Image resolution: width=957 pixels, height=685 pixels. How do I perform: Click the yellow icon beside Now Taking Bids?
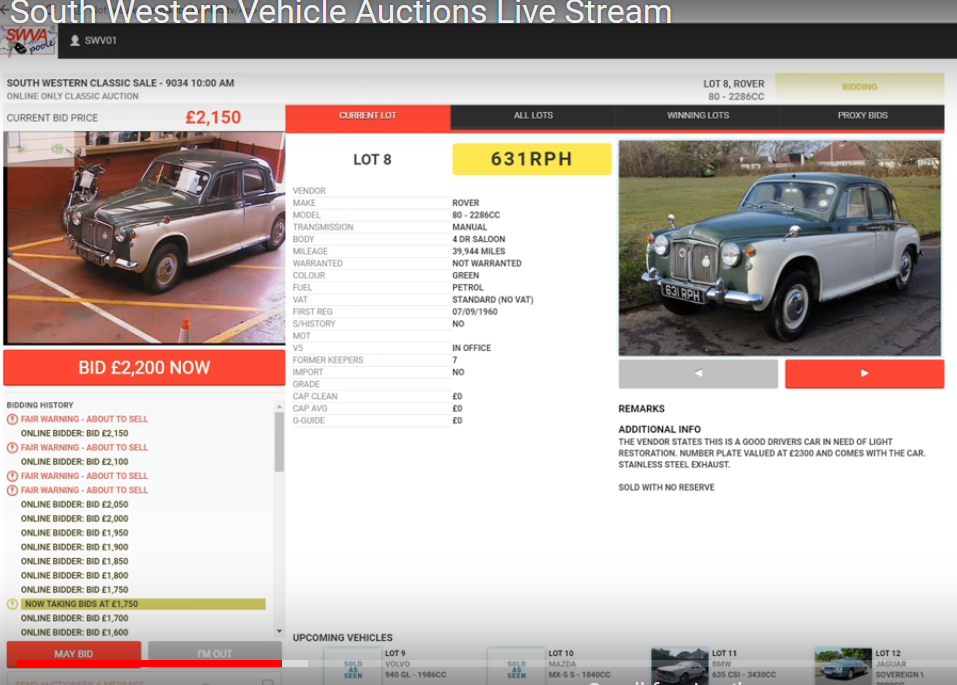12,604
